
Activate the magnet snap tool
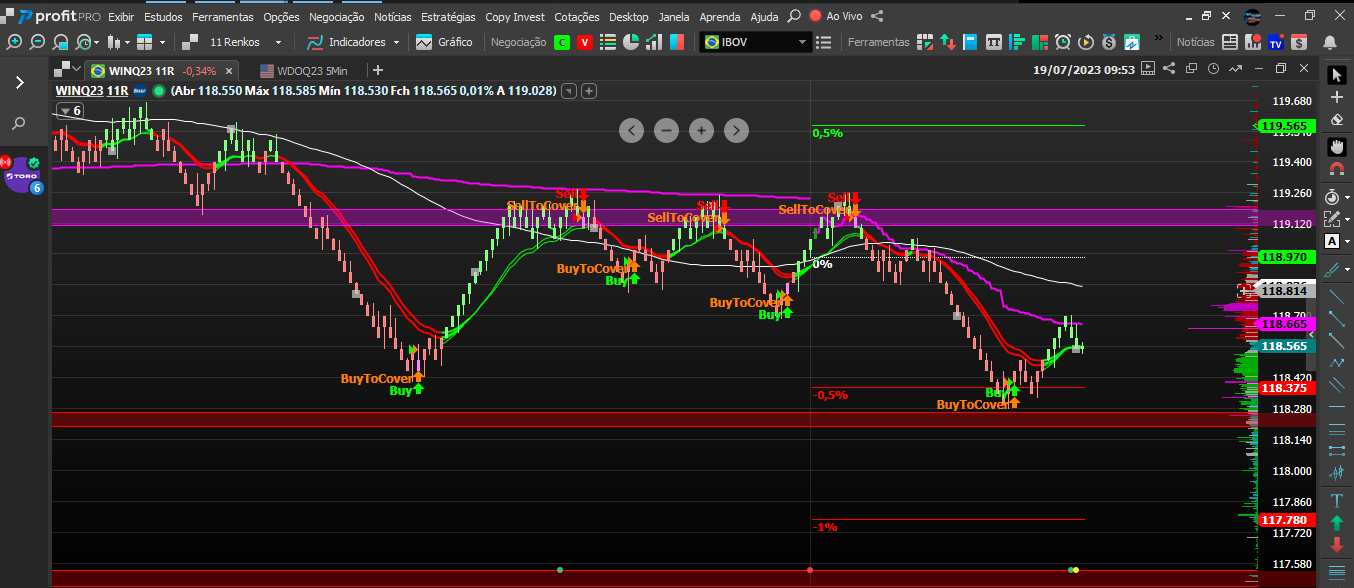tap(1337, 168)
